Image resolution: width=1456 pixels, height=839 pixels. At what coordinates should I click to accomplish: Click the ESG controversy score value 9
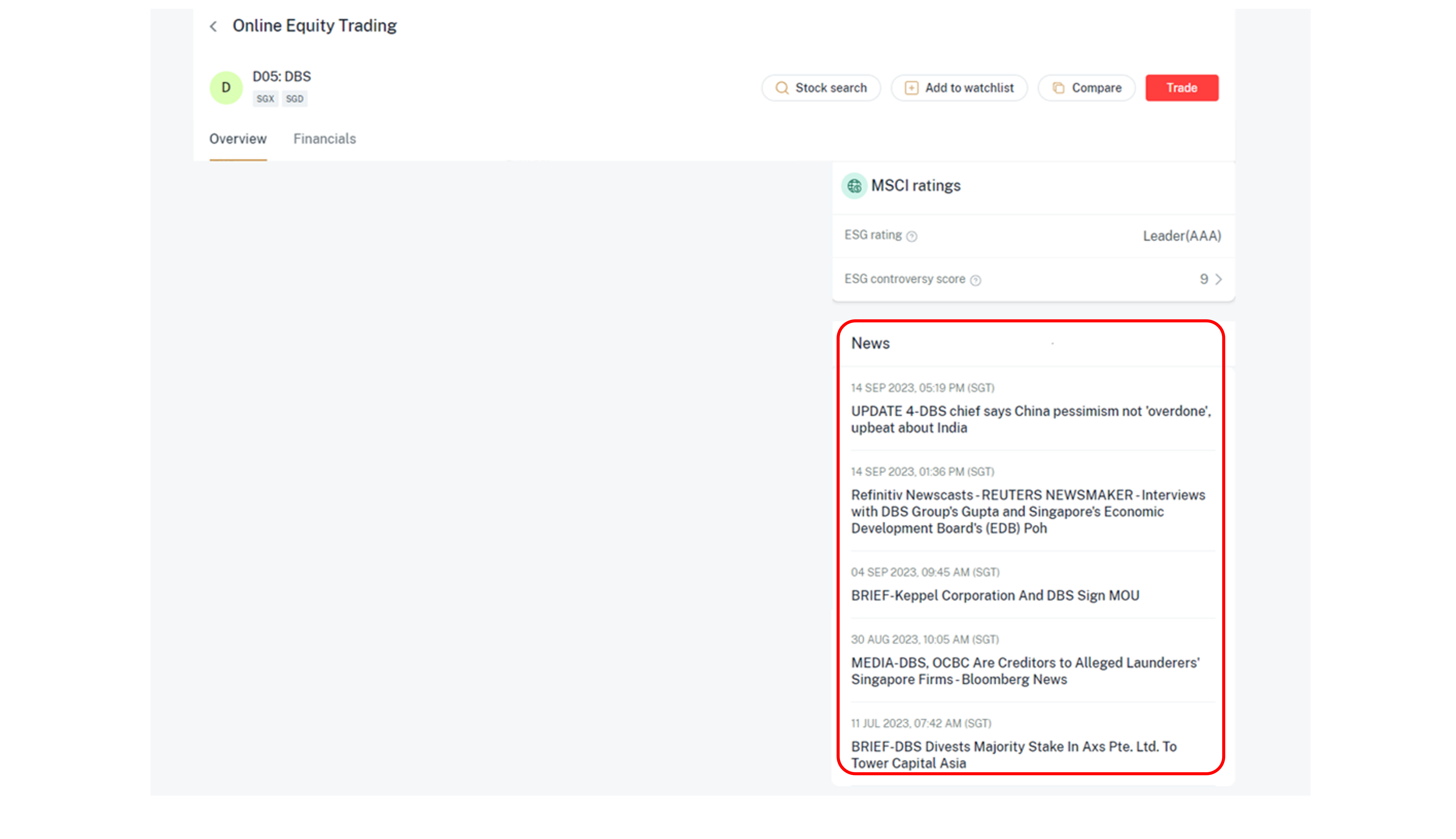click(1204, 279)
